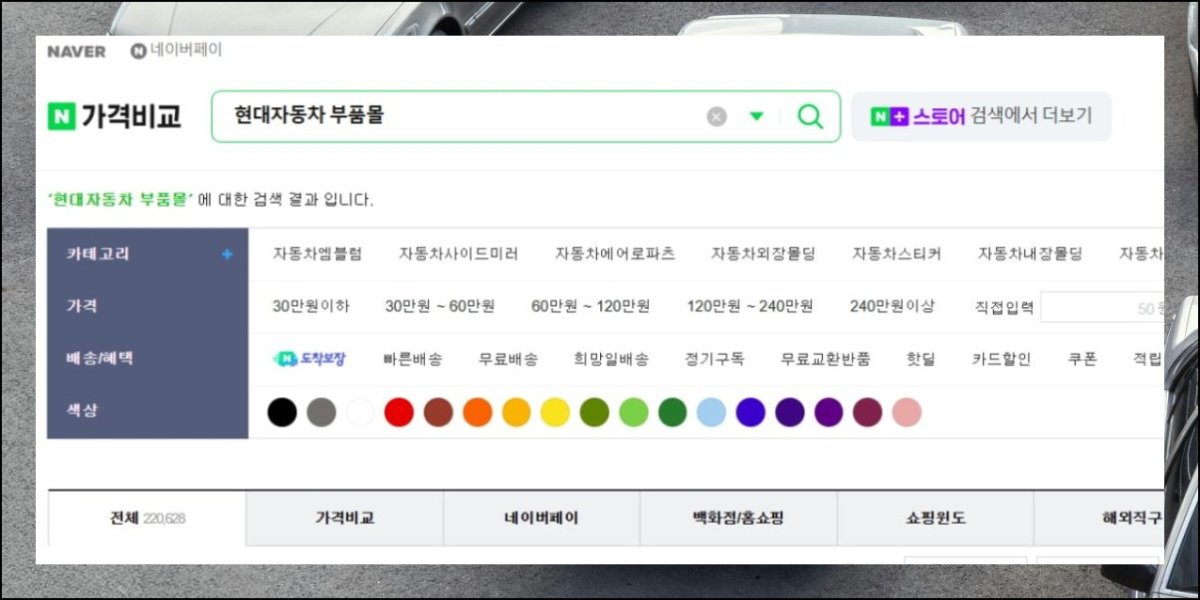Pick the yellow color swatch

(x=555, y=412)
